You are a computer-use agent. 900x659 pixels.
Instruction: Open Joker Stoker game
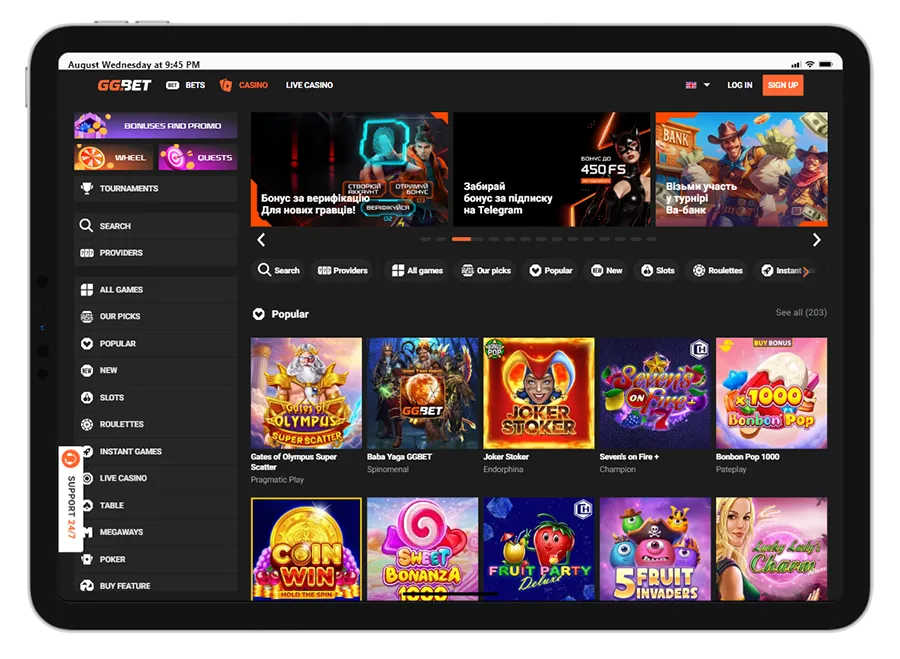[x=539, y=393]
